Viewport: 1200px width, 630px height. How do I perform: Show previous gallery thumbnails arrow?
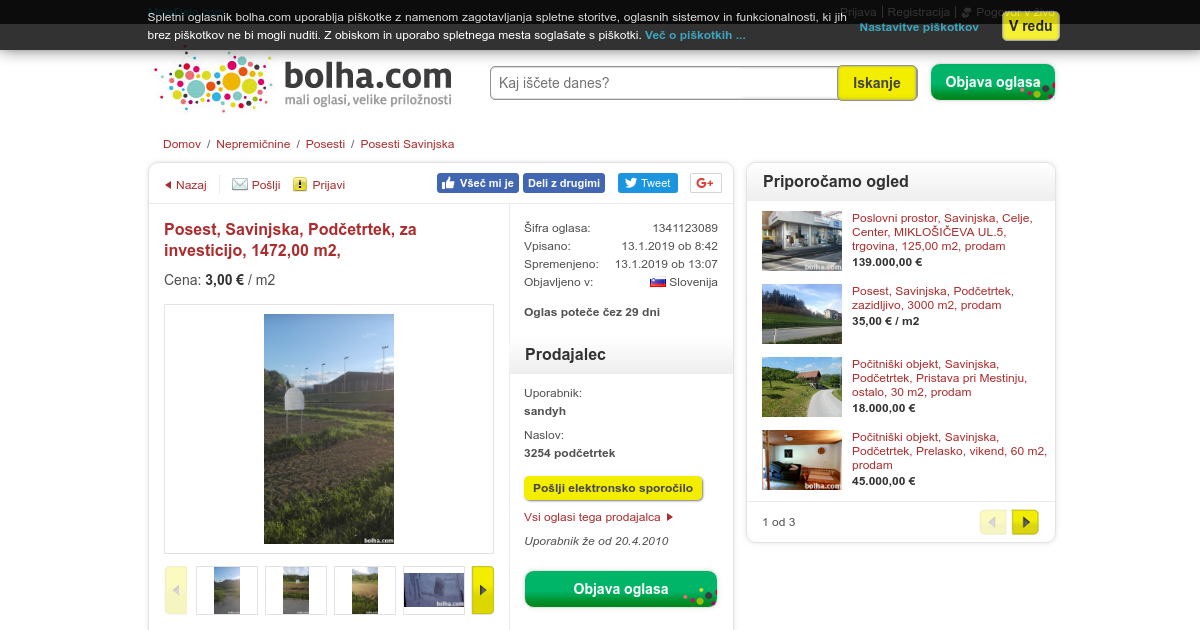[176, 590]
